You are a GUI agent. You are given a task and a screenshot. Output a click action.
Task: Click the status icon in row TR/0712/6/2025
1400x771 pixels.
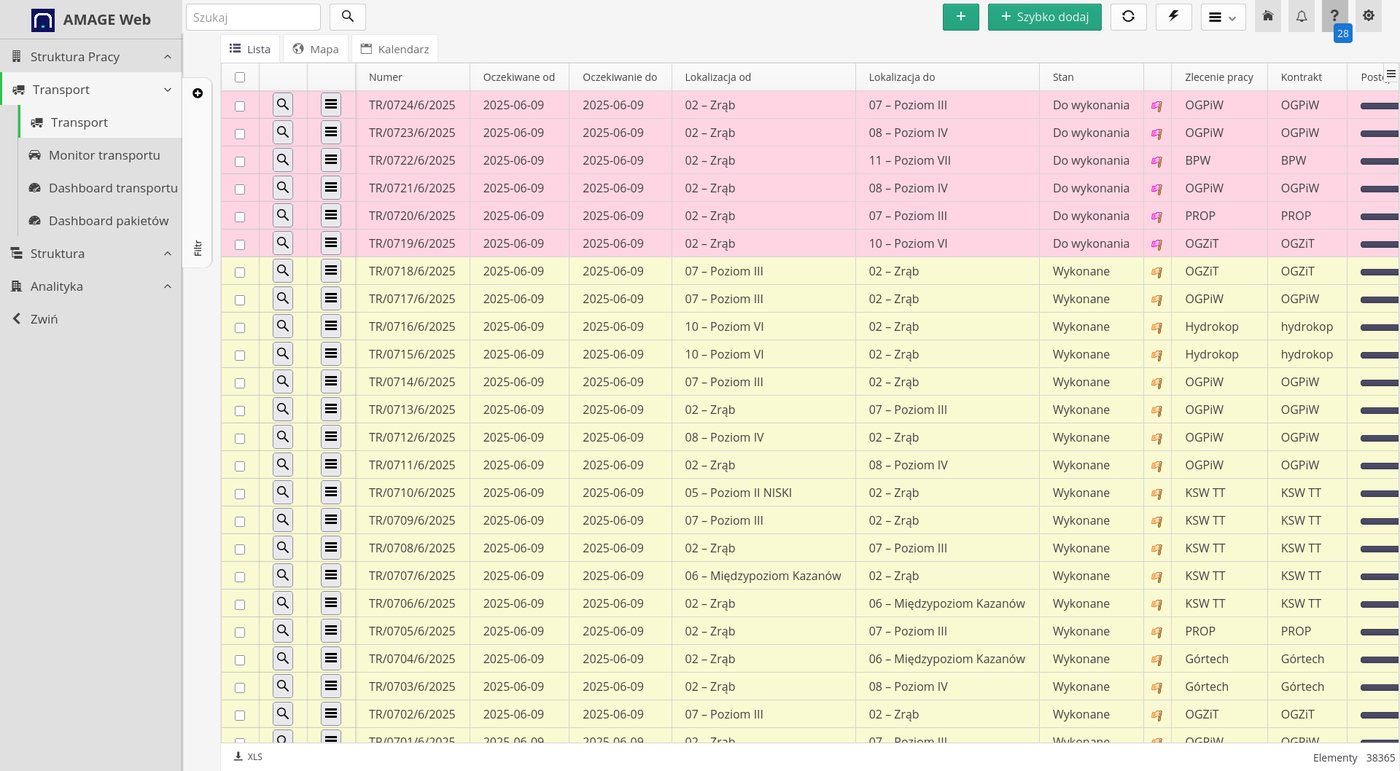(x=1157, y=438)
